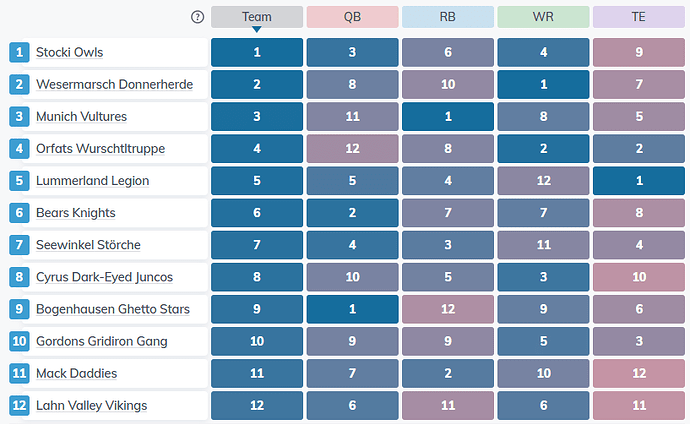The width and height of the screenshot is (690, 424).
Task: Sort by the Team column header
Action: tap(257, 17)
